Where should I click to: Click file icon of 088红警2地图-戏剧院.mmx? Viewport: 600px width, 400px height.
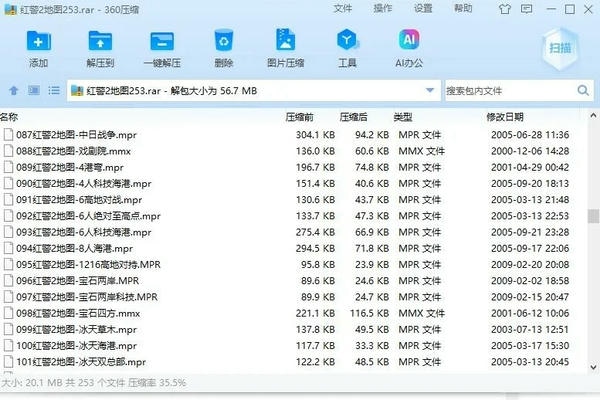click(x=8, y=151)
